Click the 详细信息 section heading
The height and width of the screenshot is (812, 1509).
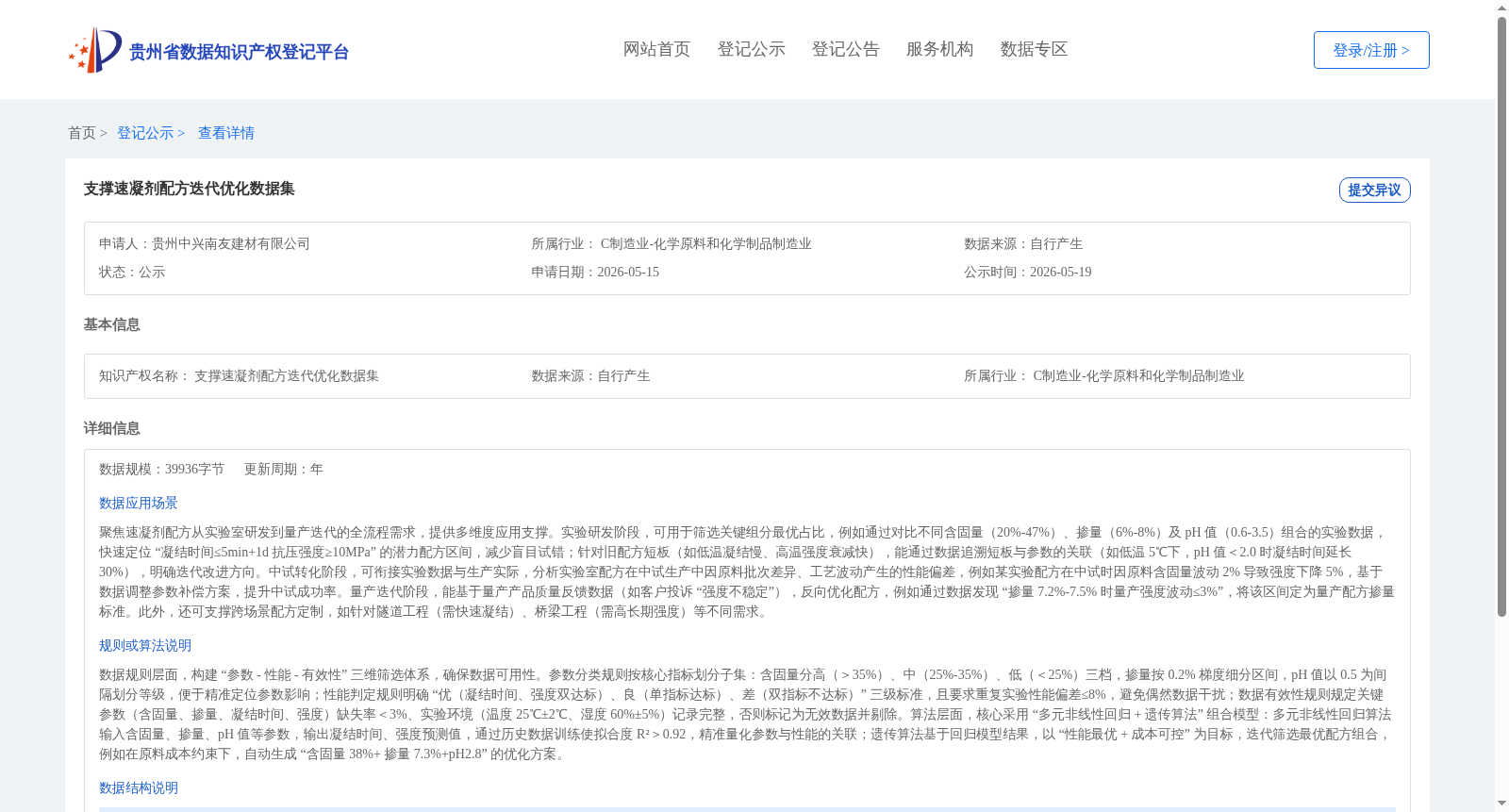pyautogui.click(x=111, y=428)
